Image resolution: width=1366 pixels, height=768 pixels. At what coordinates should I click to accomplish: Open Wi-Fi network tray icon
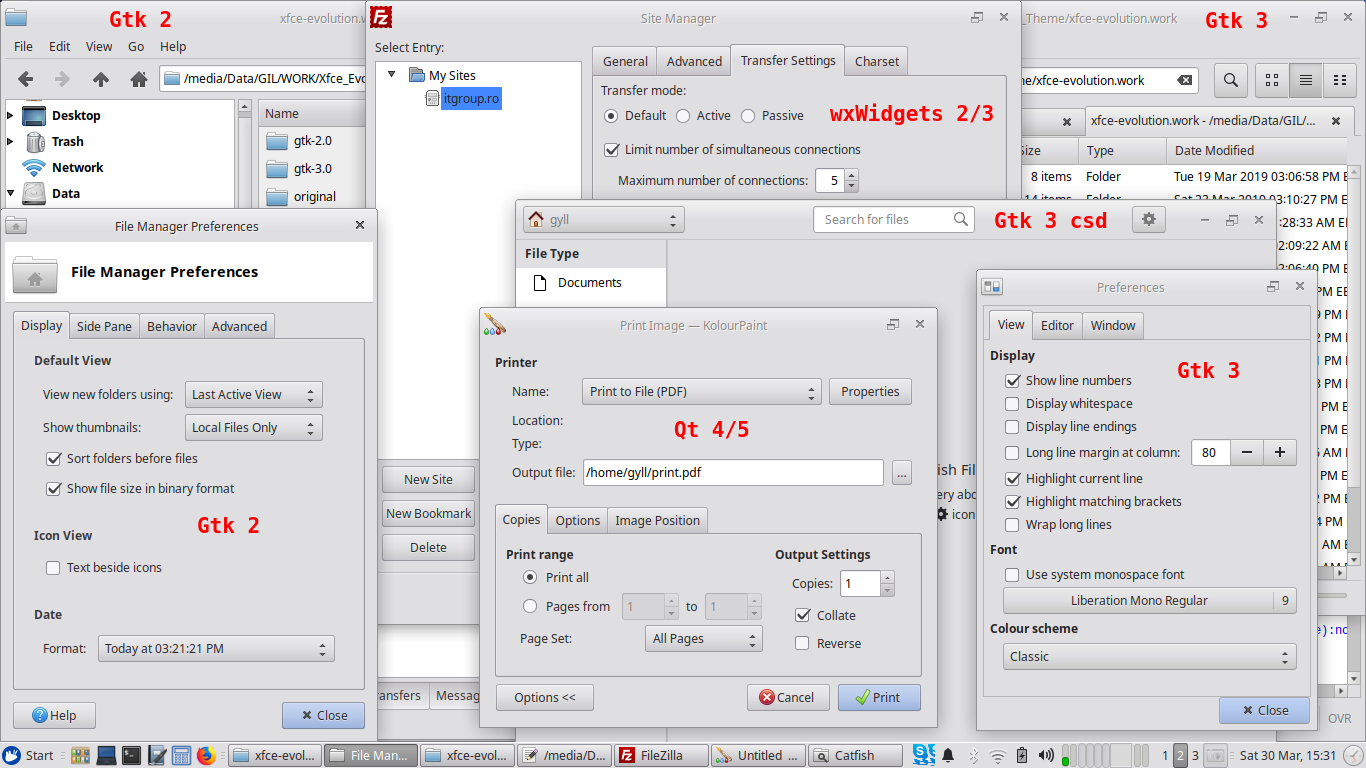coord(997,755)
